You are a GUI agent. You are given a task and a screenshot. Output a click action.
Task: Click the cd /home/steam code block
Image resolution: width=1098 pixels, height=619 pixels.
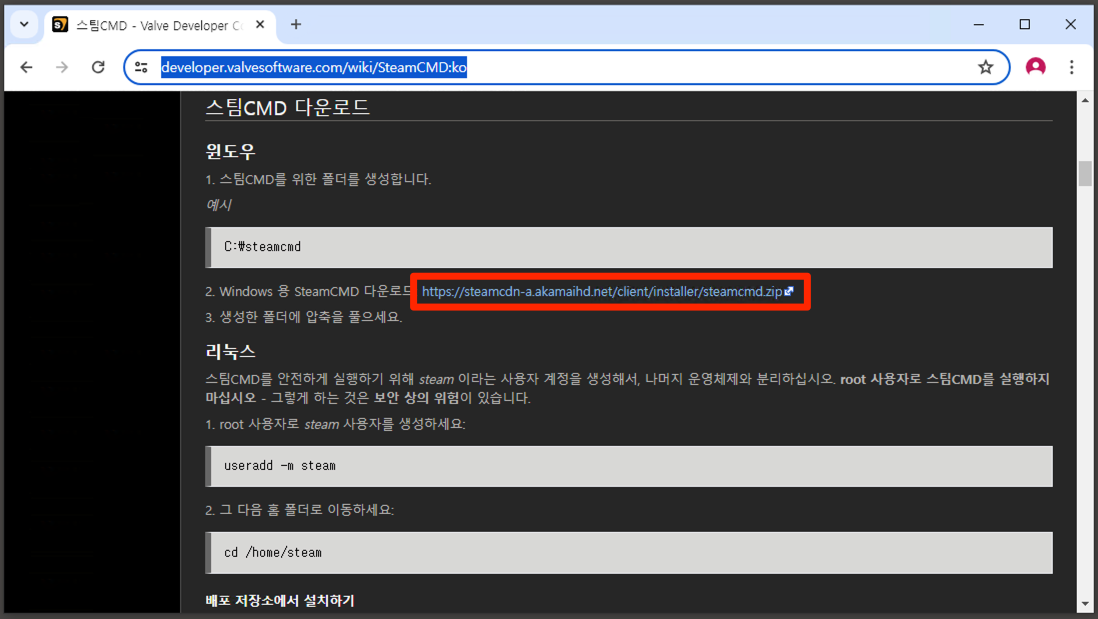tap(629, 553)
